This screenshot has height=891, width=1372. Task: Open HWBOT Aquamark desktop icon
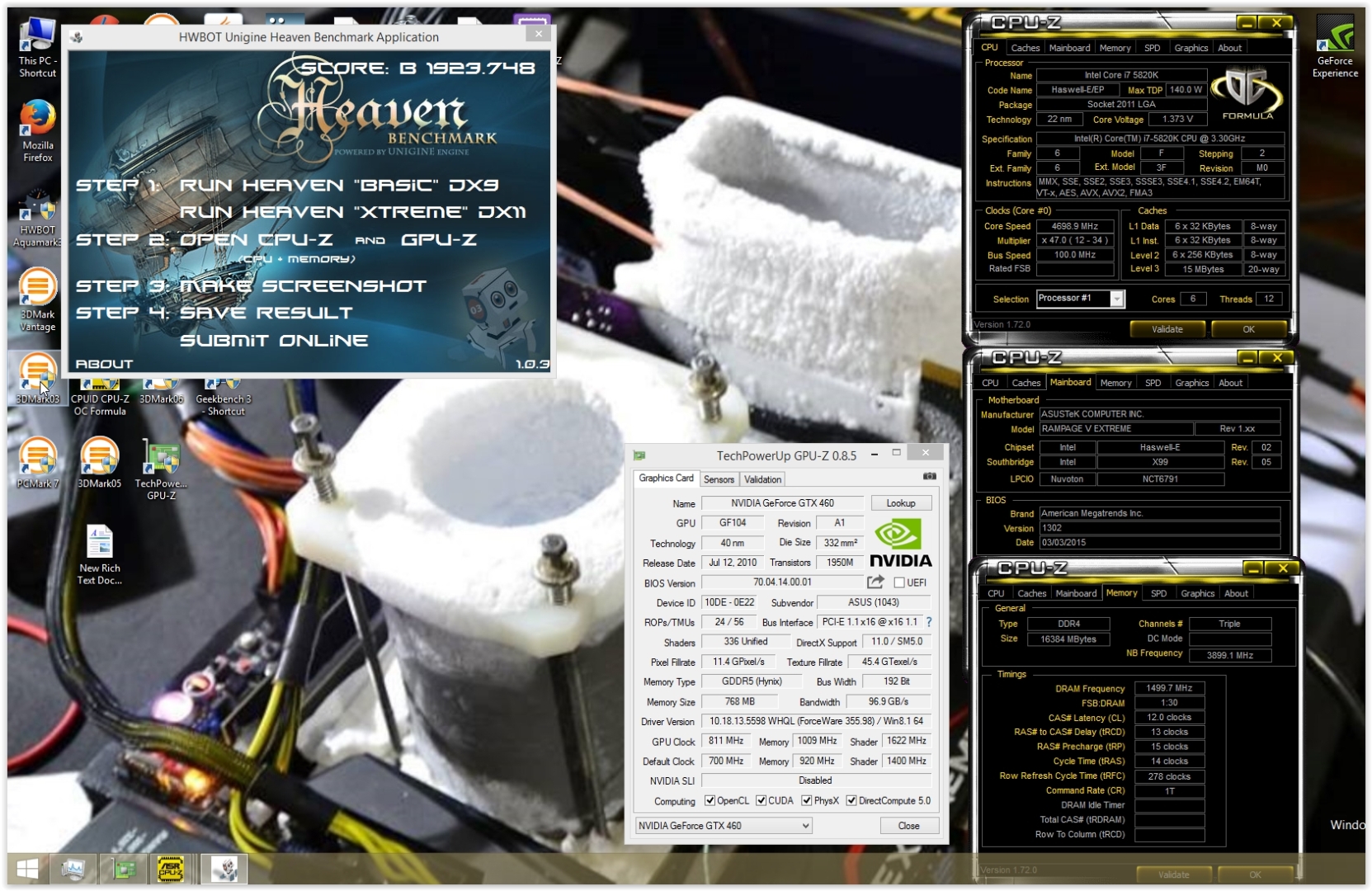tap(37, 217)
